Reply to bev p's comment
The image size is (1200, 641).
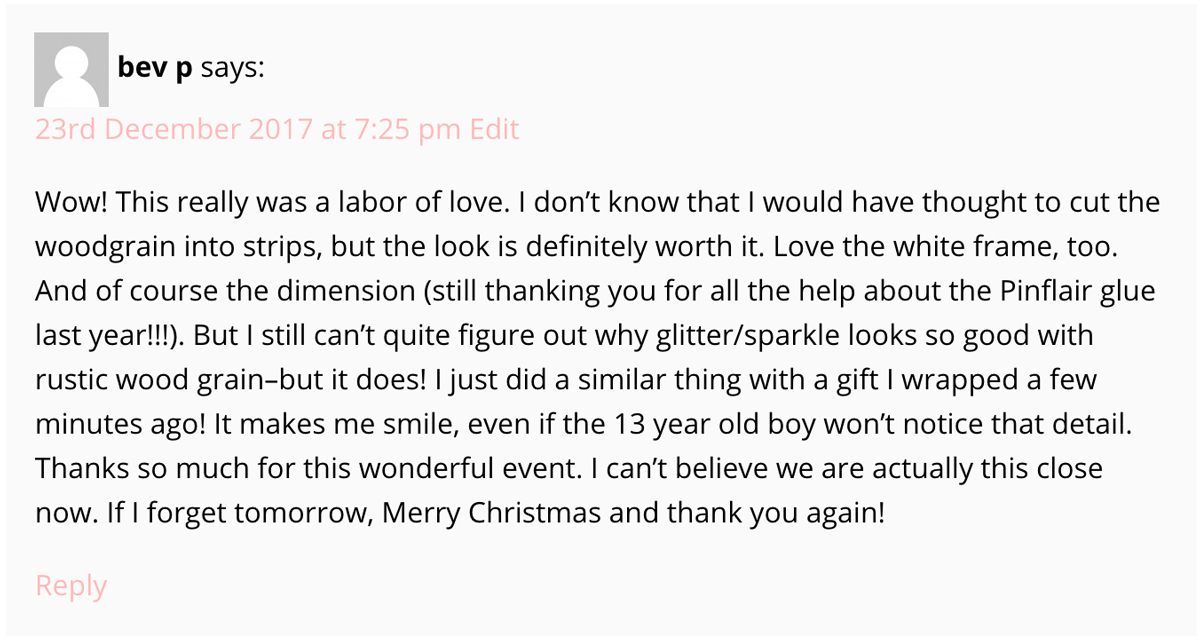(x=70, y=585)
